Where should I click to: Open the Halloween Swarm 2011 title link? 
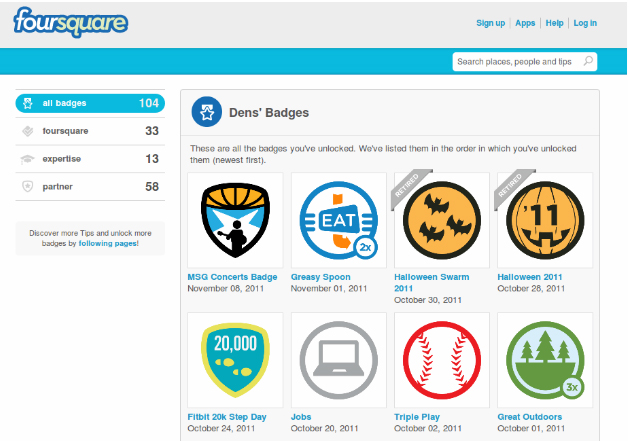coord(432,282)
